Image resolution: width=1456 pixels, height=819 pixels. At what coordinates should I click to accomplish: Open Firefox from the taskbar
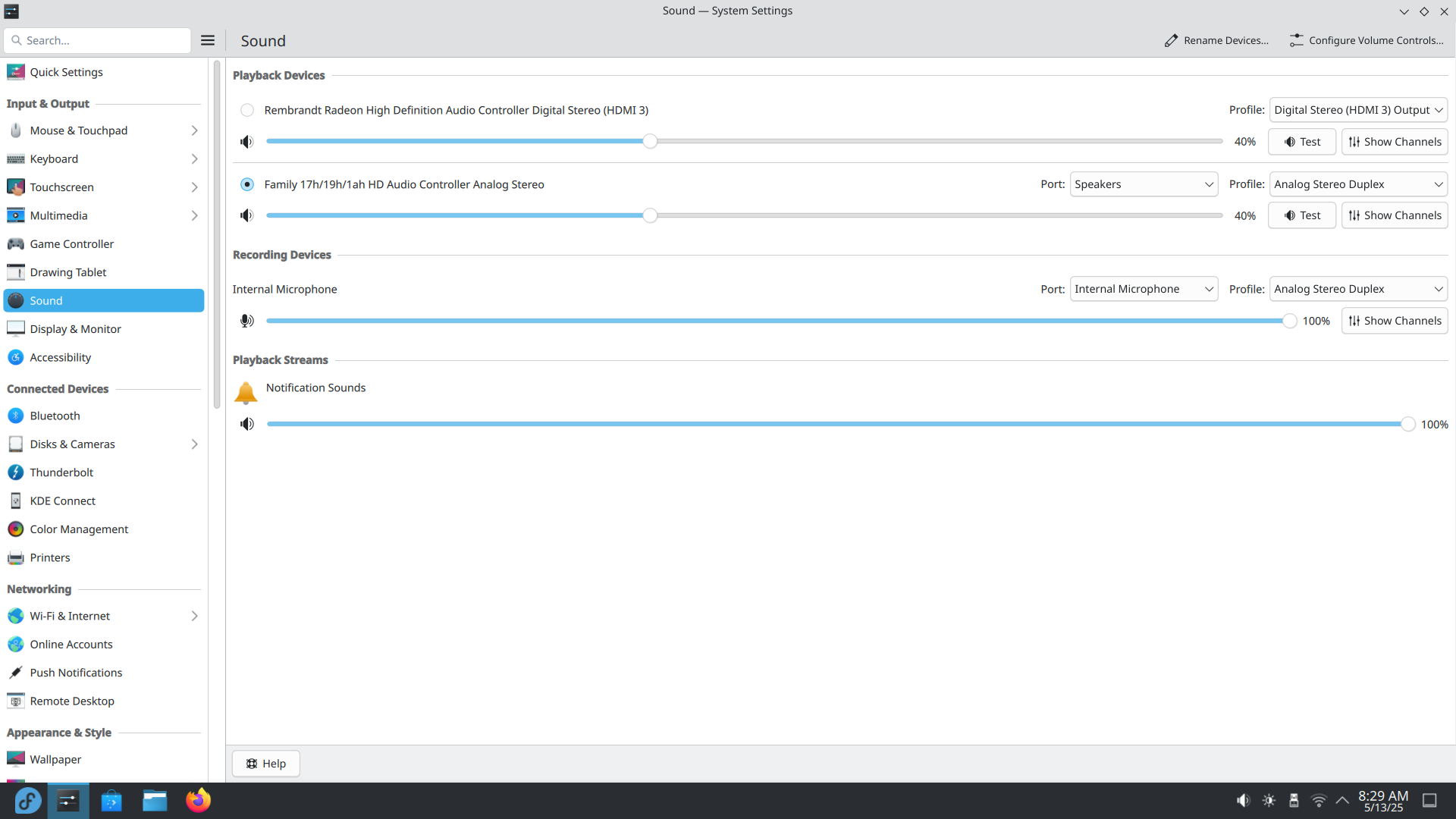(198, 801)
